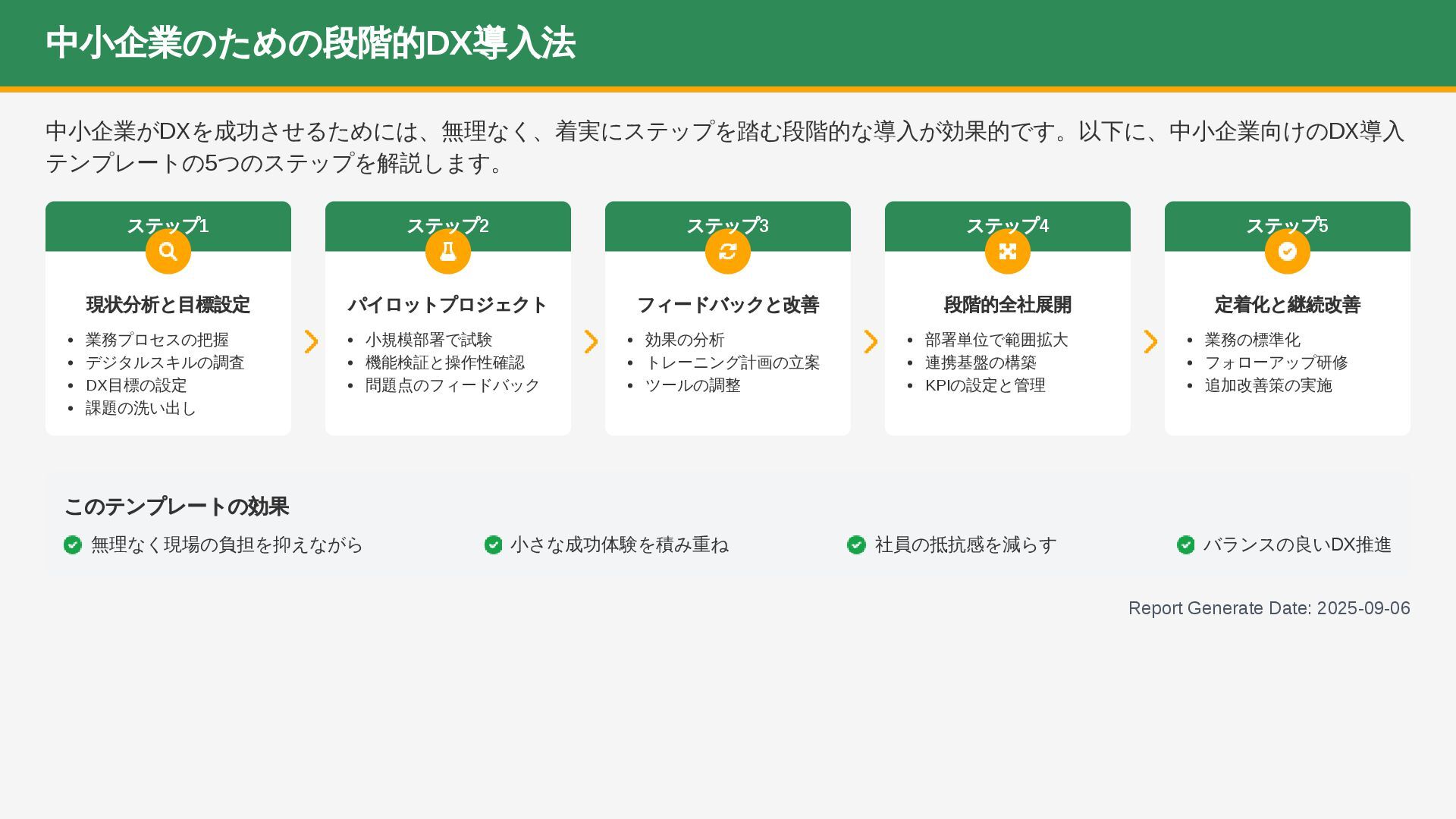Select the ステップ1 header tab
Image resolution: width=1456 pixels, height=819 pixels.
[x=168, y=218]
